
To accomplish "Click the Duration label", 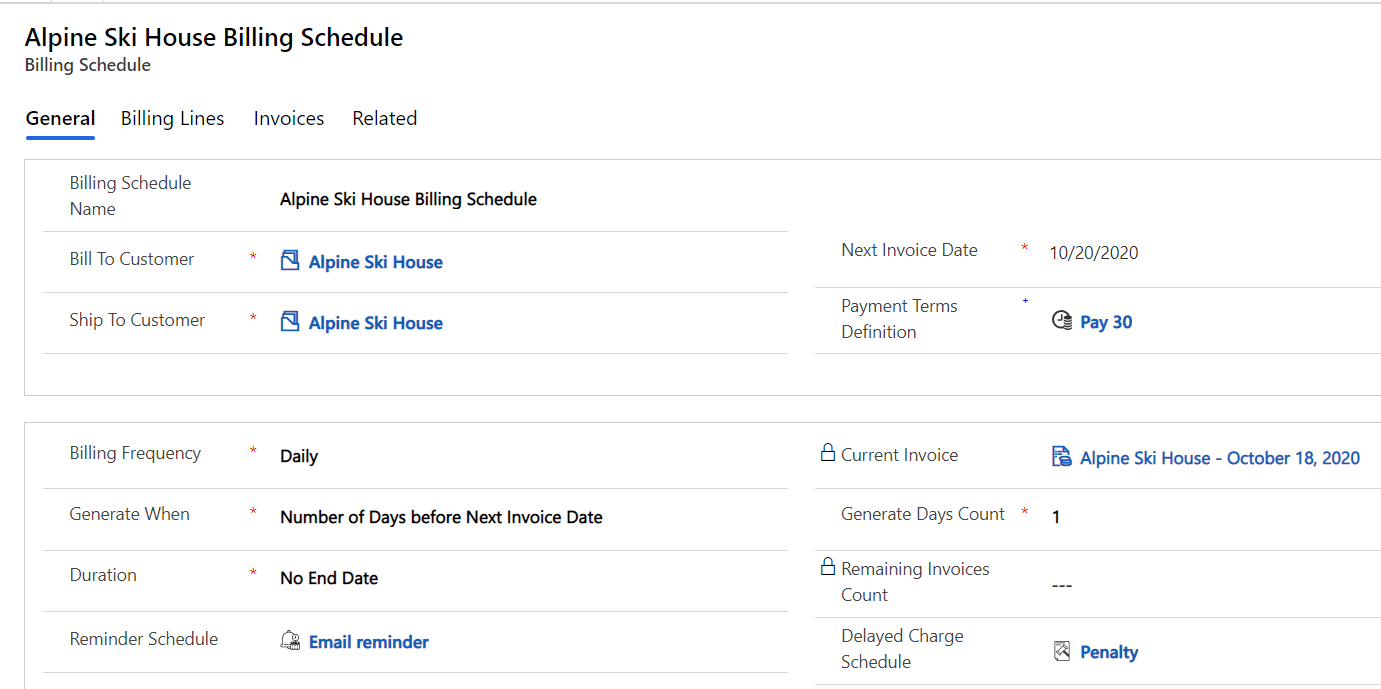I will coord(103,575).
